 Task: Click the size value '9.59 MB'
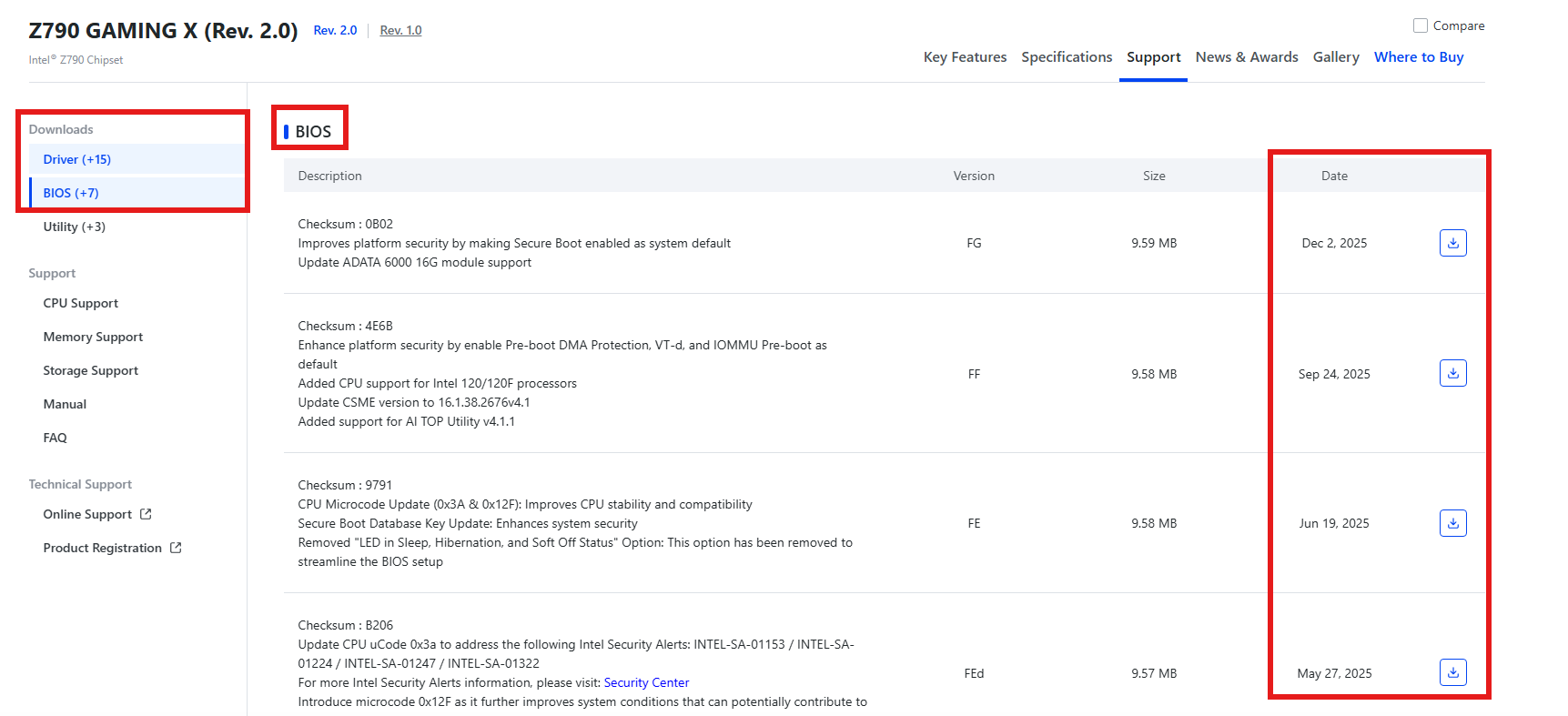(x=1154, y=243)
